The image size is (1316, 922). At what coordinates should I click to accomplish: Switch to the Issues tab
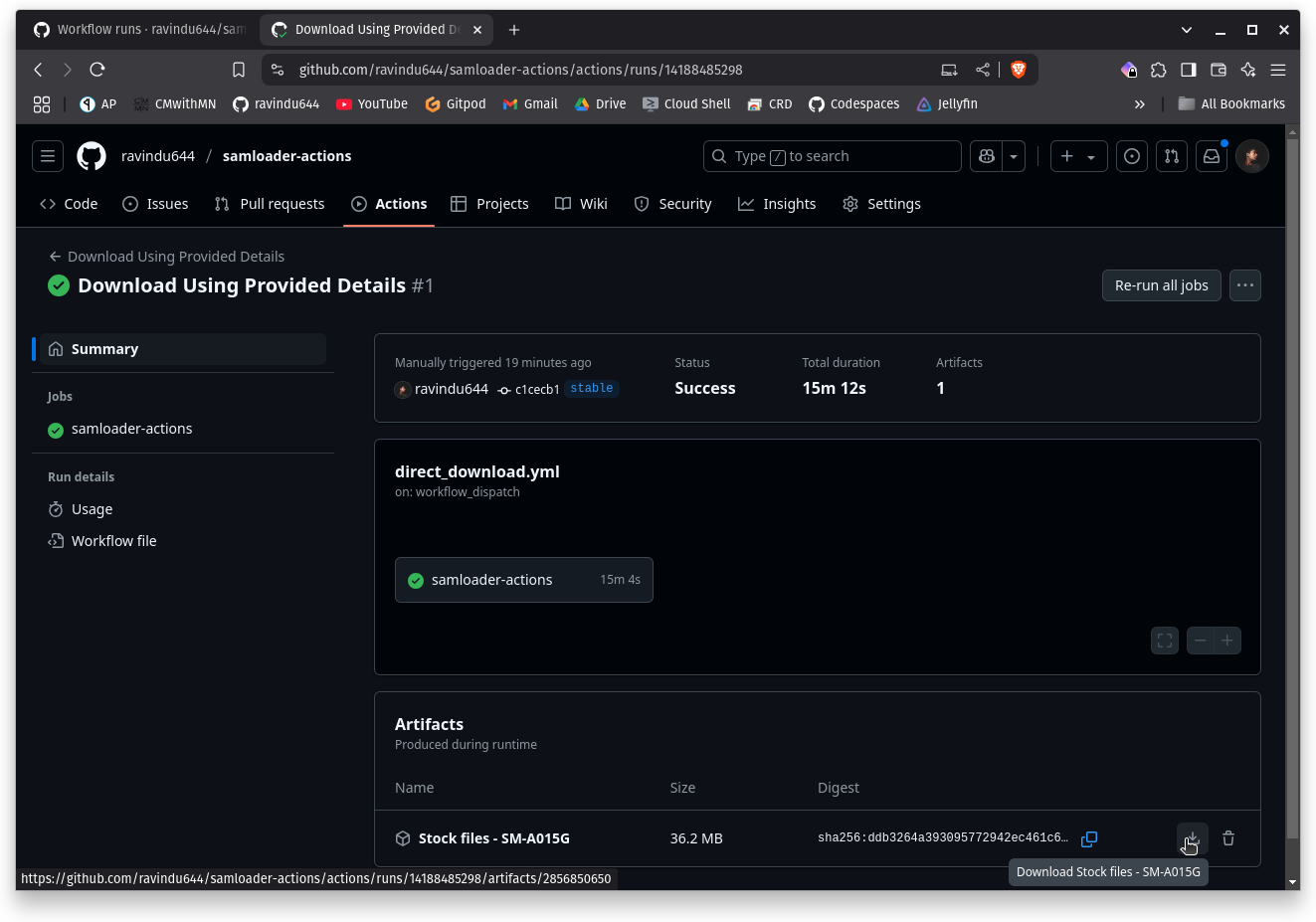point(155,204)
